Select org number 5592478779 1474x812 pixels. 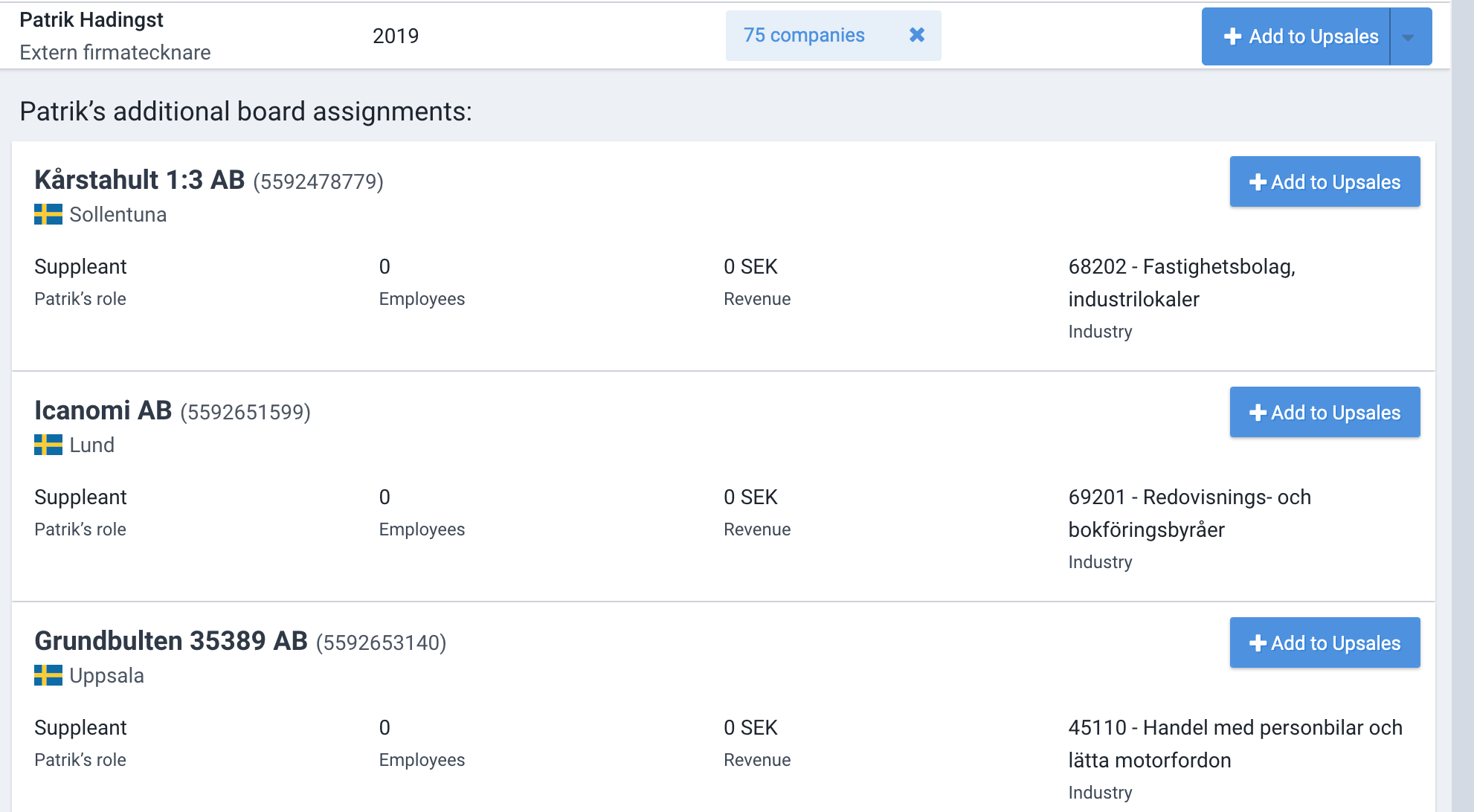(x=318, y=181)
